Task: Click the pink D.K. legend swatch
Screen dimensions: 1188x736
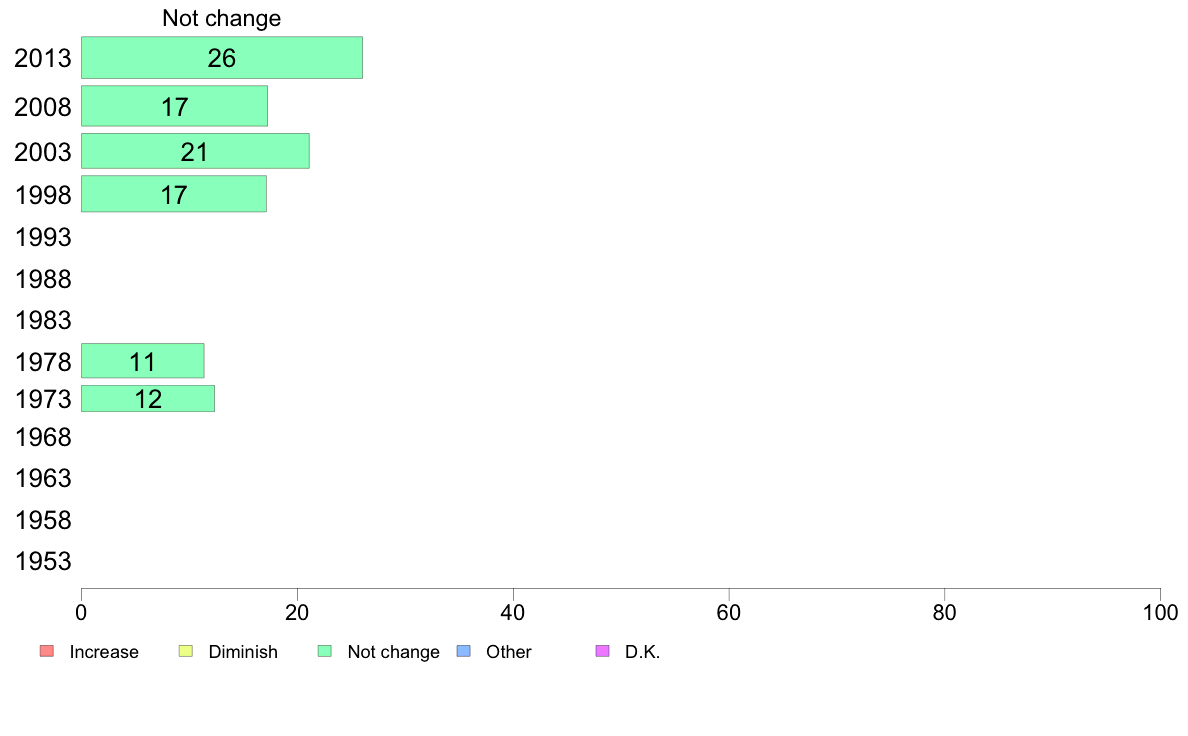Action: click(x=603, y=651)
